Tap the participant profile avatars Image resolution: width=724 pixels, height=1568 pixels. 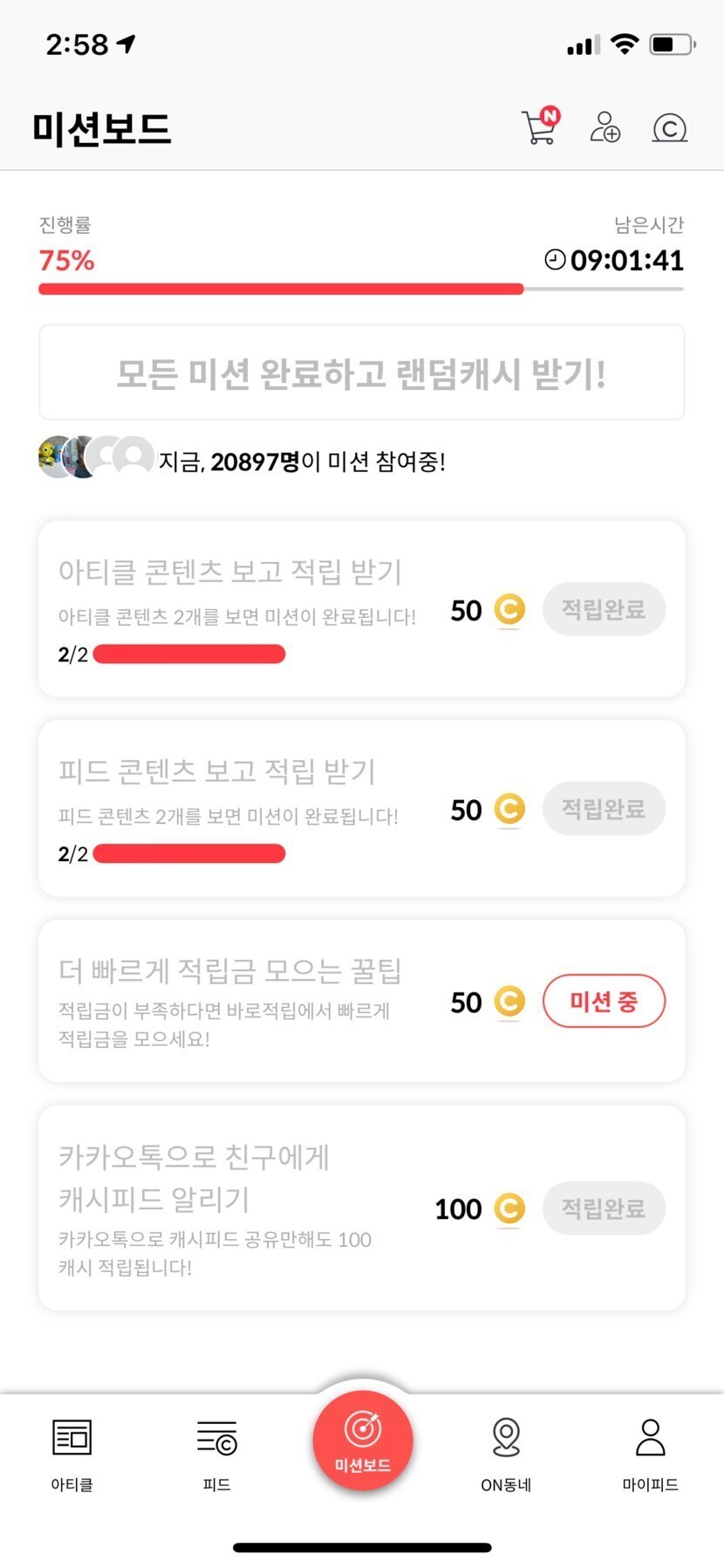click(95, 457)
